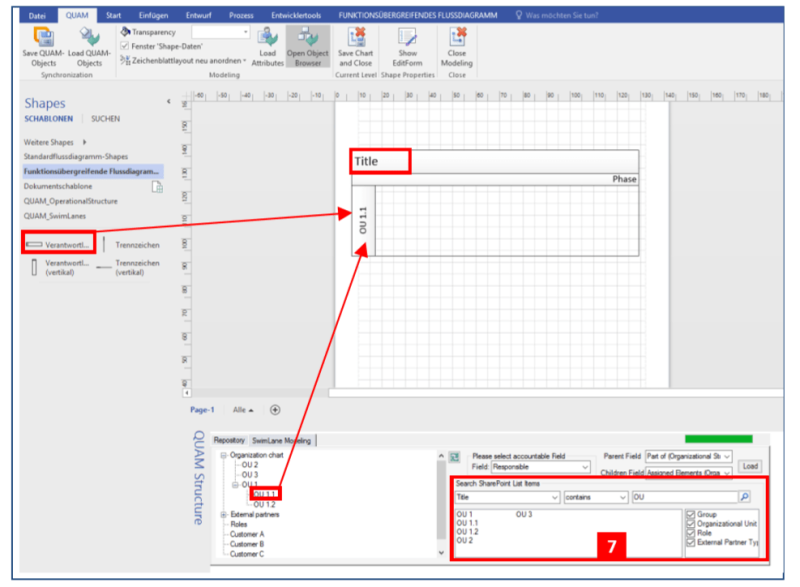Toggle the Fenster 'Shape-Daten' checkbox
The height and width of the screenshot is (587, 800).
124,46
